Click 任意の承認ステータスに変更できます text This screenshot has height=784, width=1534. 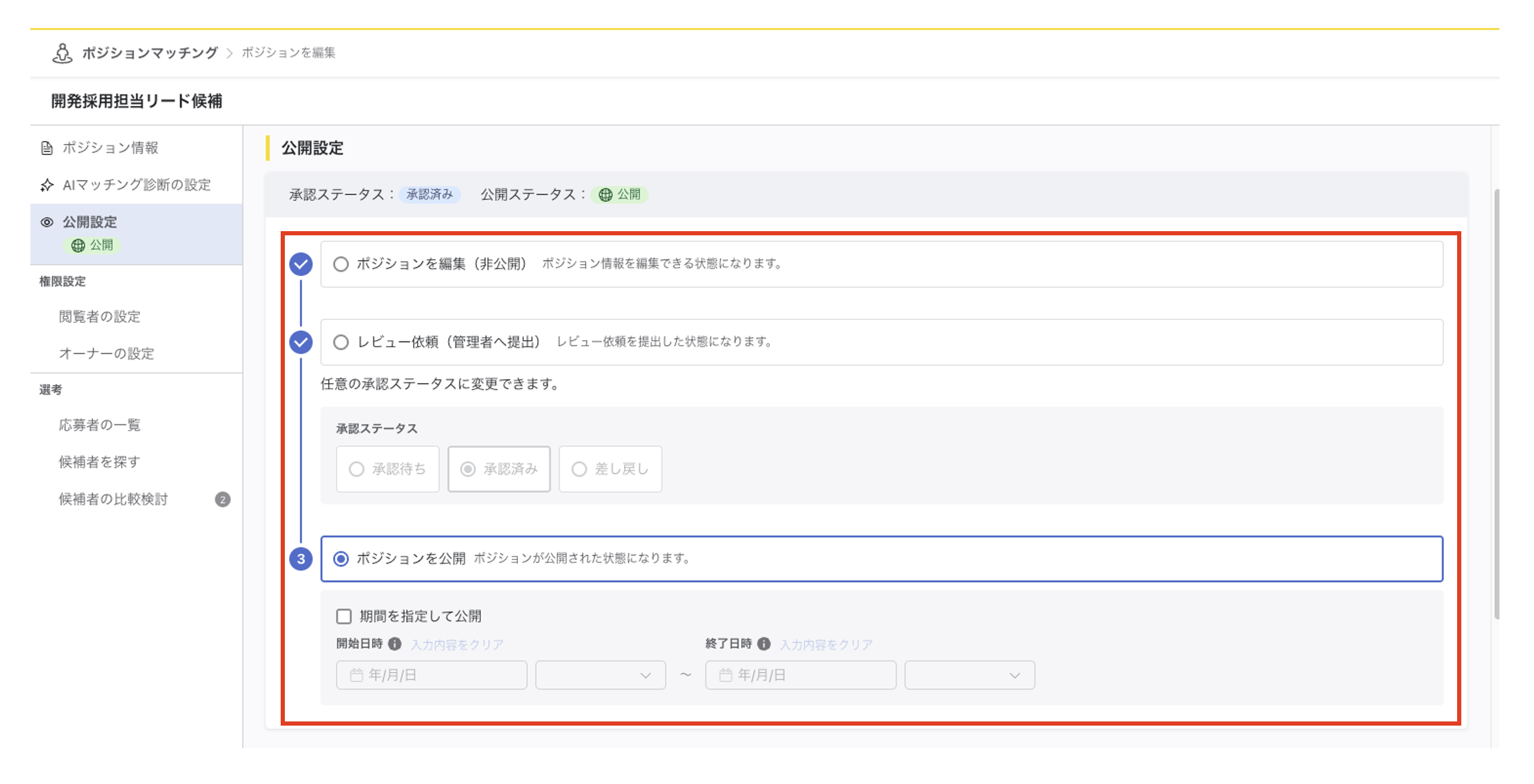click(440, 384)
